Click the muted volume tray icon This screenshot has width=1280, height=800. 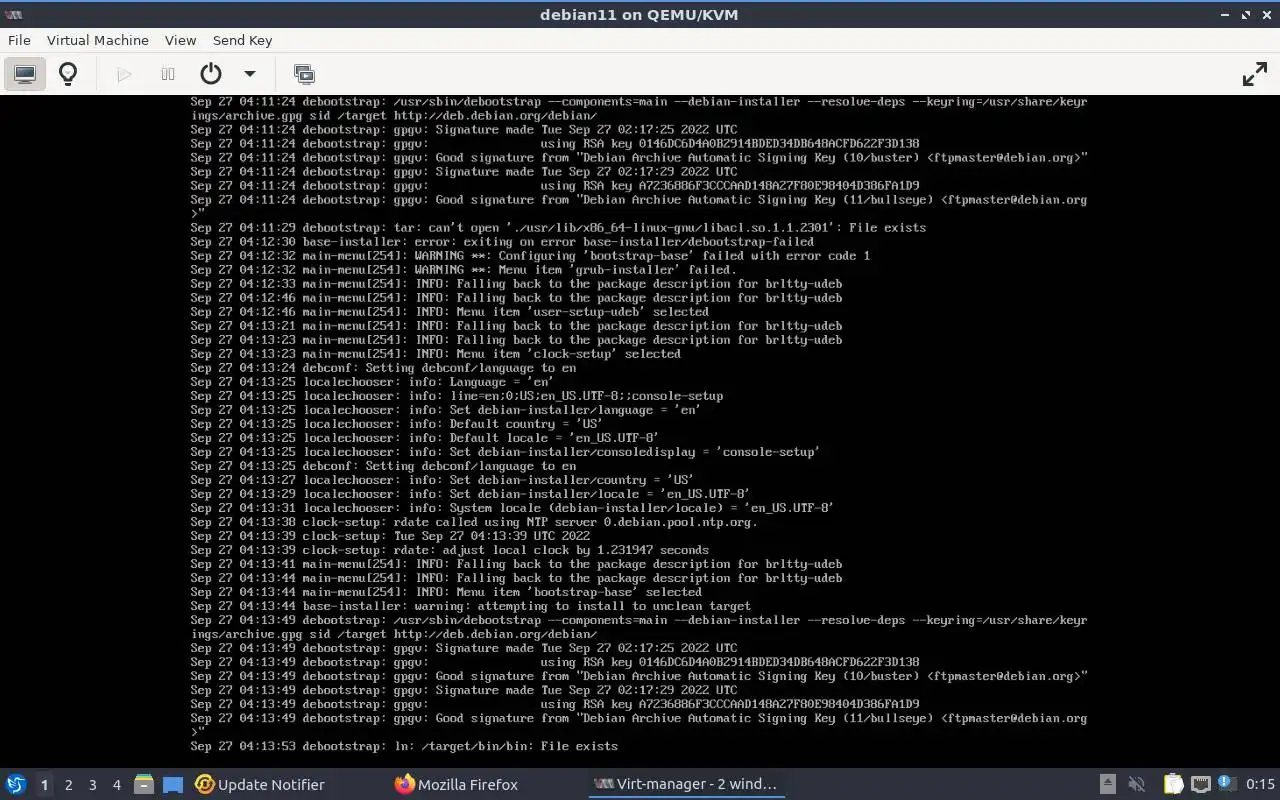click(x=1136, y=784)
